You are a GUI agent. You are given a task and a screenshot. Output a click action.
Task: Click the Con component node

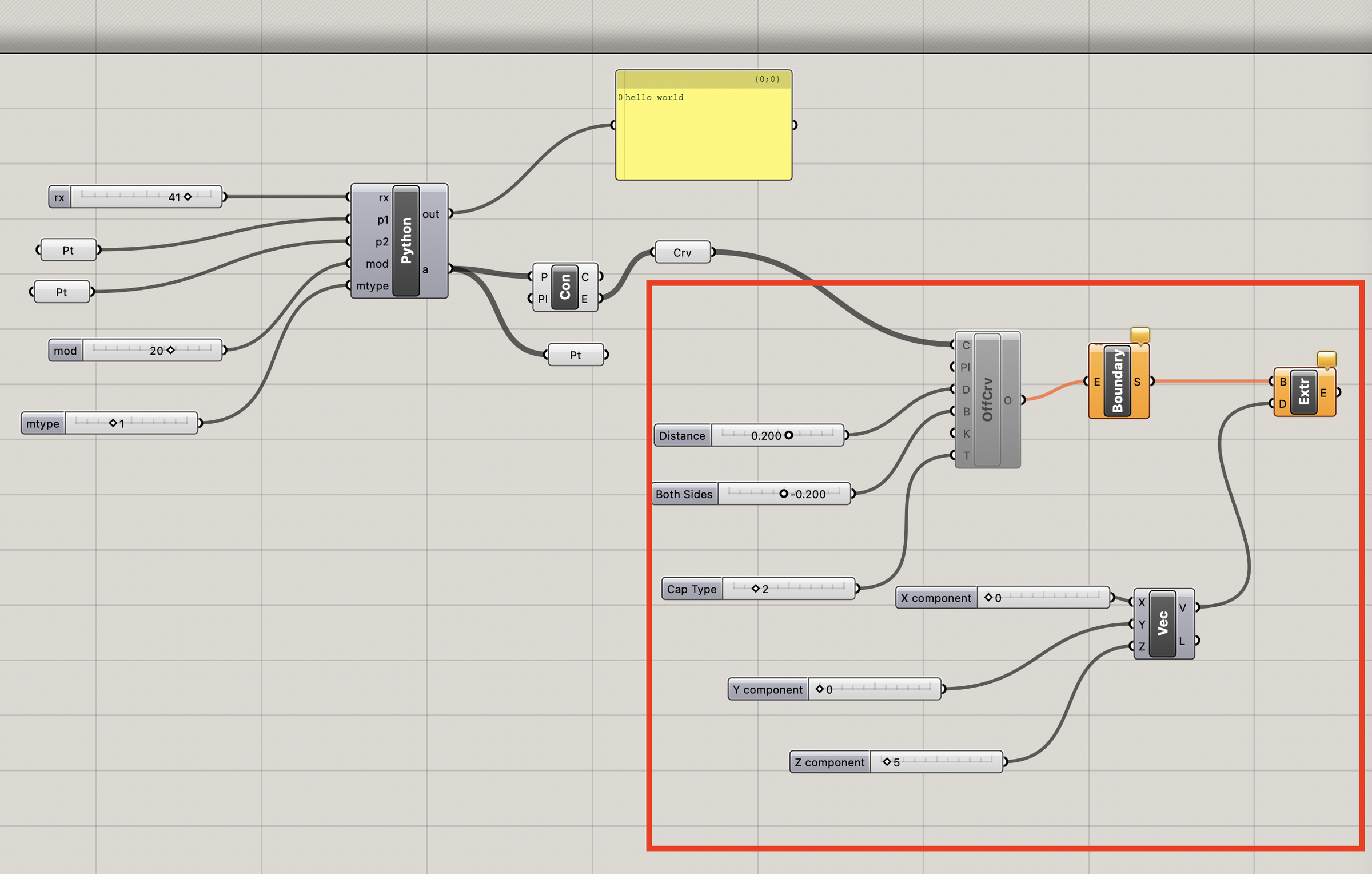[x=565, y=287]
